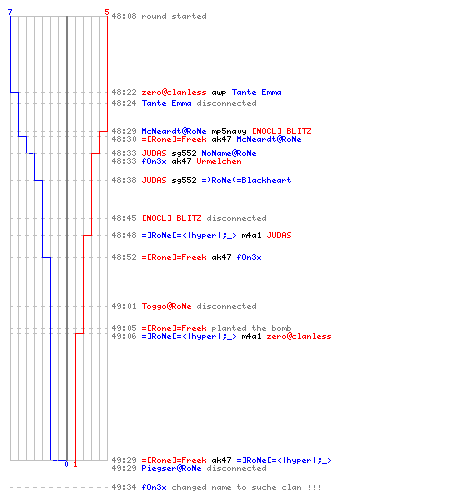Click the "48:08 round started" log entry
Viewport: 450px width, 500px height.
point(159,16)
